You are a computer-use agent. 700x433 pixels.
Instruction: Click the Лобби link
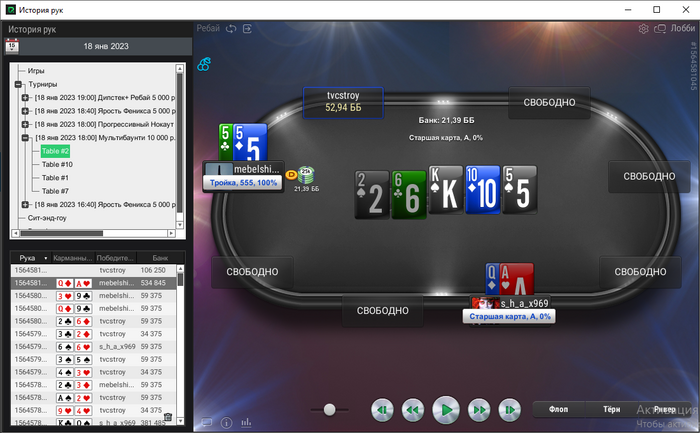(x=683, y=28)
